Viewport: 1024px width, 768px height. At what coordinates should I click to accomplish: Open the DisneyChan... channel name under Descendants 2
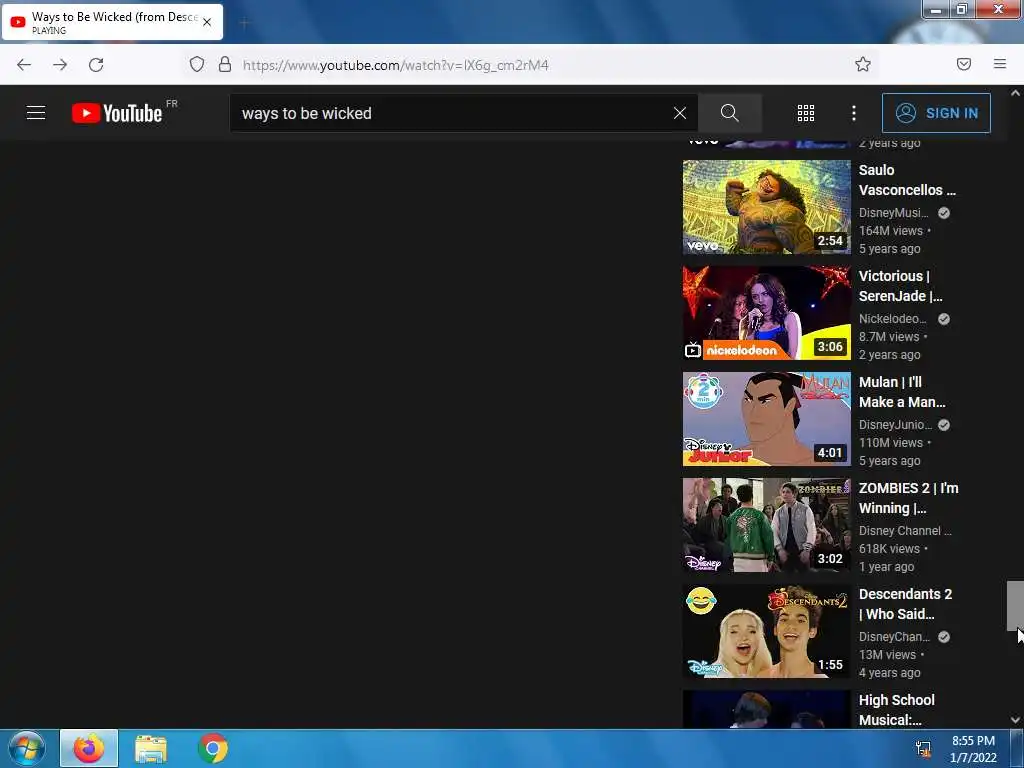894,637
